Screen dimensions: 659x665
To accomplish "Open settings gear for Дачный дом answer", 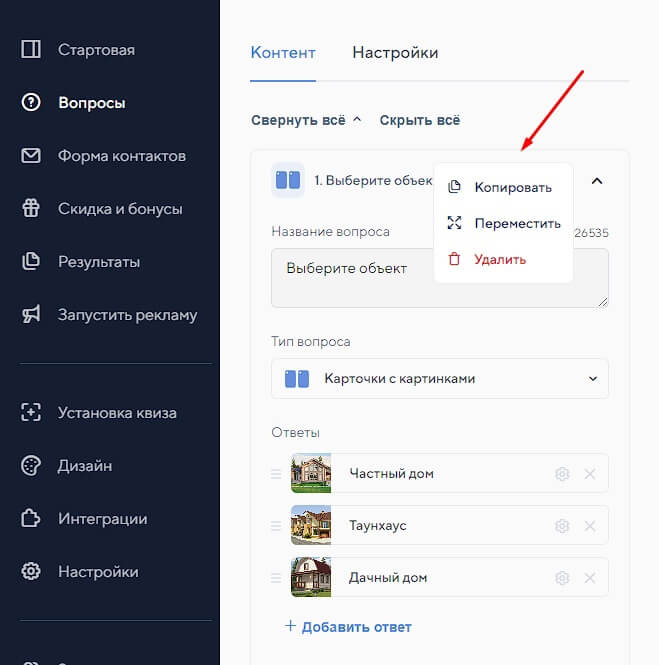I will coord(562,578).
